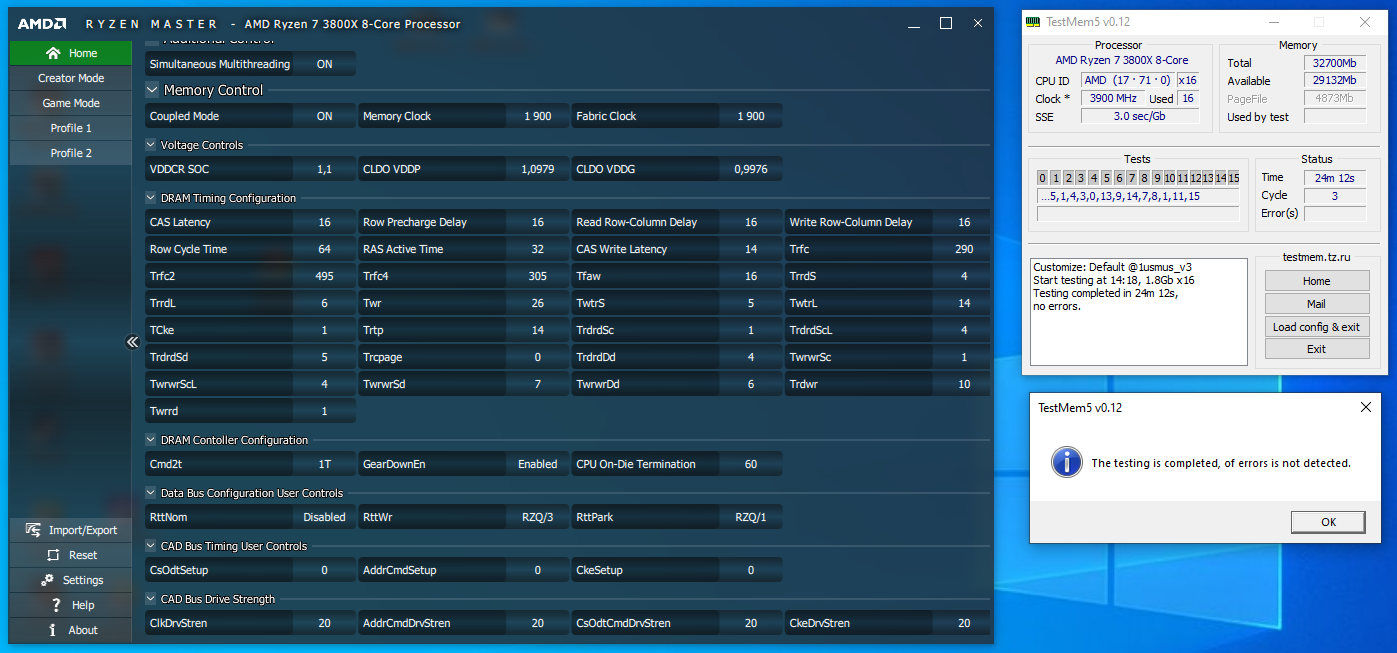Click VDDCR SOC 1,1 value

point(325,169)
